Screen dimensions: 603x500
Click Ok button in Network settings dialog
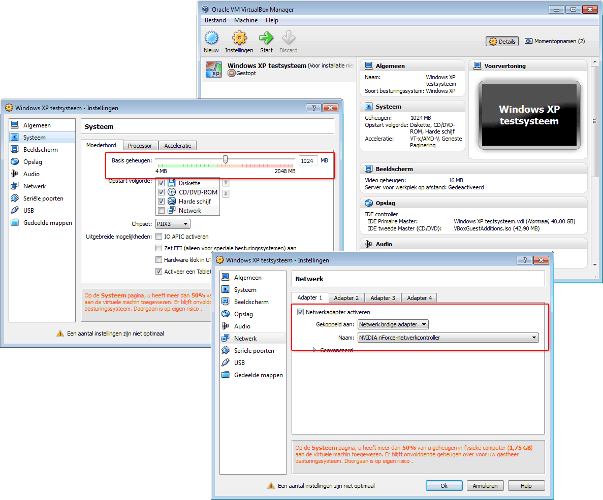444,486
